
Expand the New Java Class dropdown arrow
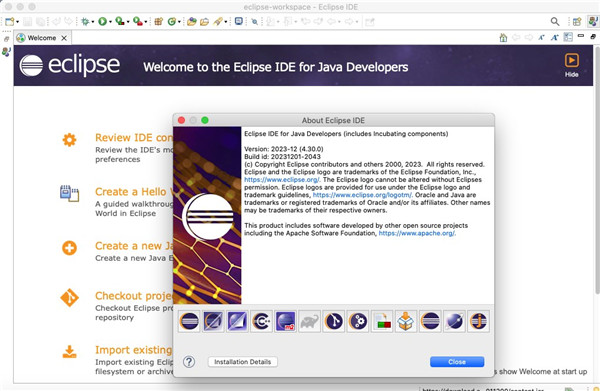(179, 22)
